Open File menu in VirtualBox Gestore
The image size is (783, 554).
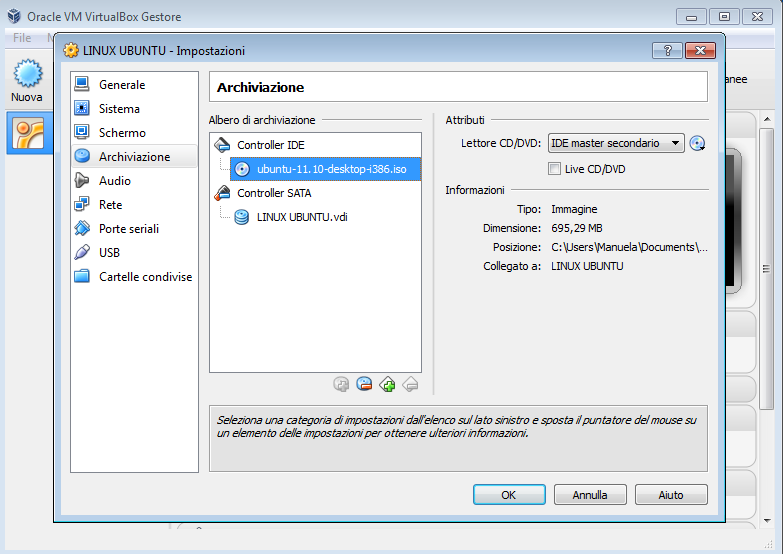click(x=22, y=37)
